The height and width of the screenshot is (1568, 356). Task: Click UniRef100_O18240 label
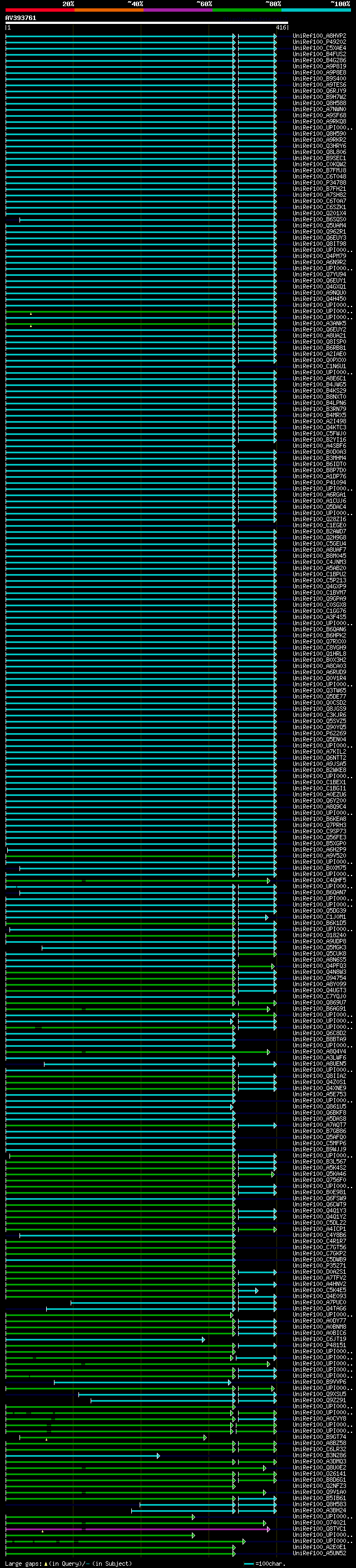click(319, 935)
